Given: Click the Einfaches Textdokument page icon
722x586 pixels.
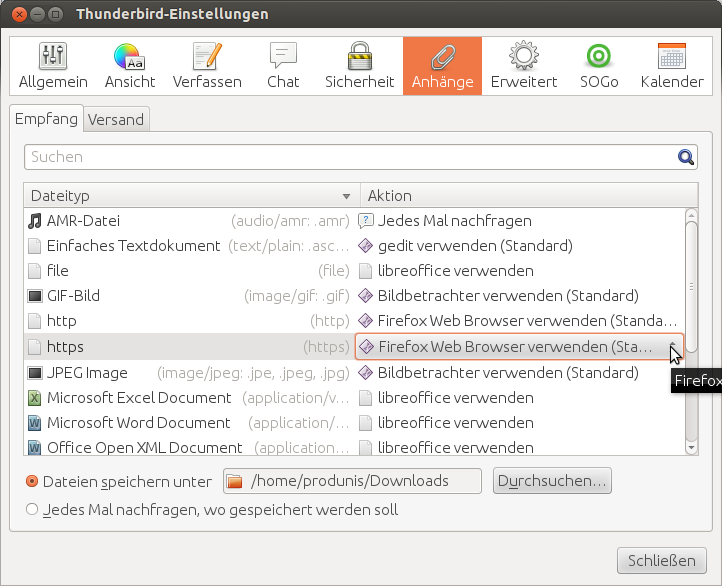Looking at the screenshot, I should [35, 246].
